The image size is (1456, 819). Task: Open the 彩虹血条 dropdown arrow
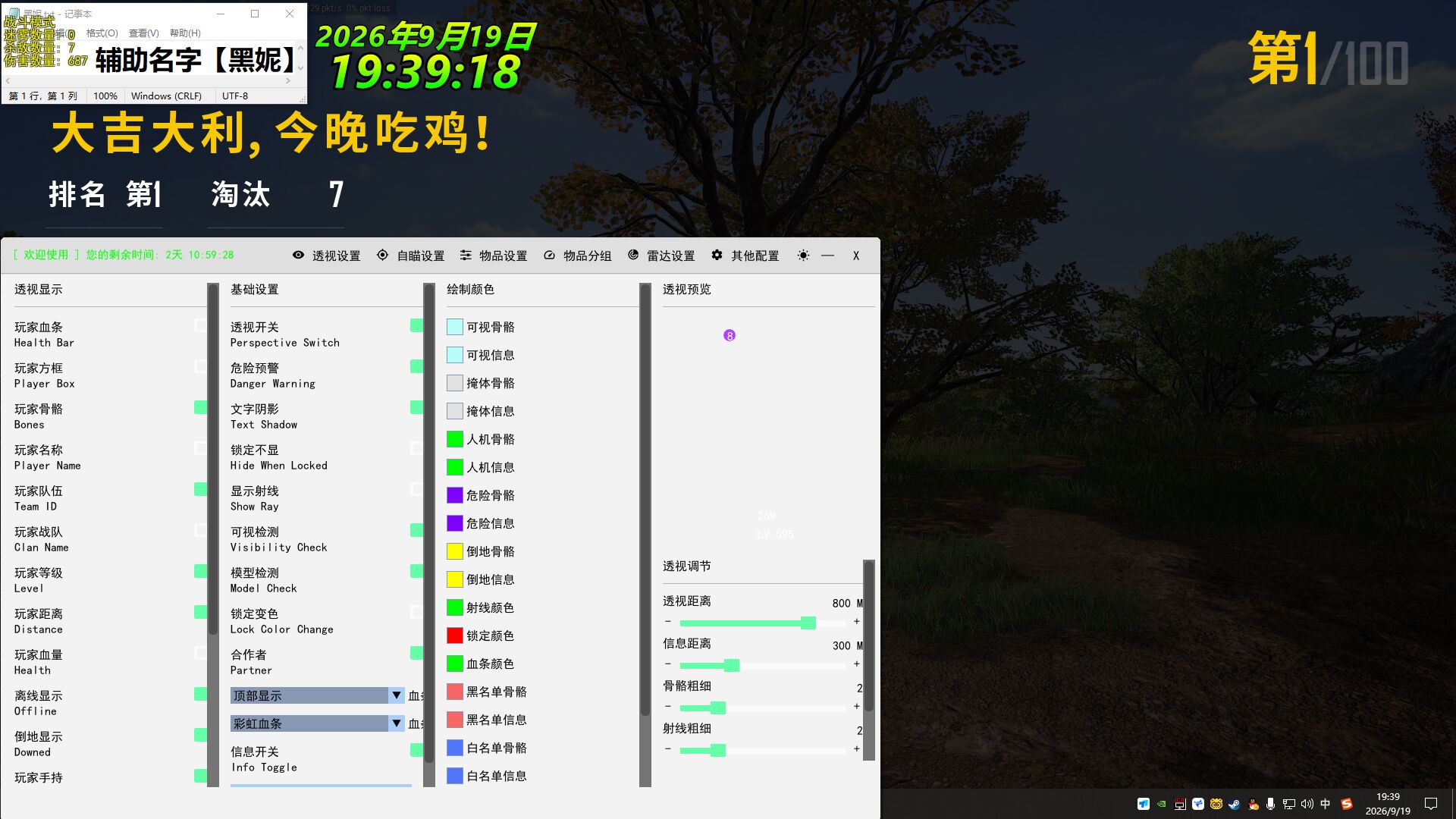click(x=396, y=723)
